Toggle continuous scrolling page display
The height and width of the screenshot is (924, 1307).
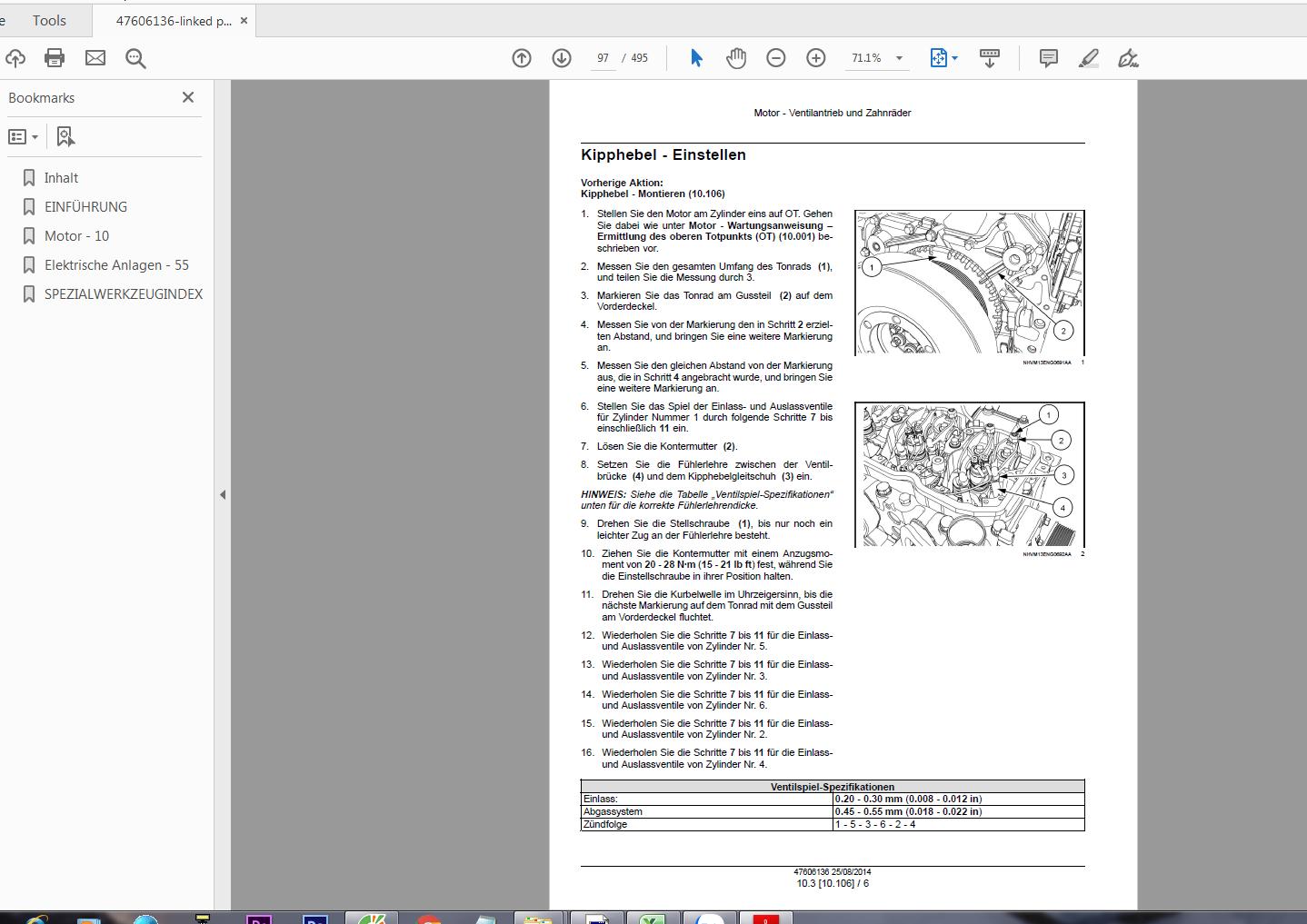pos(990,57)
